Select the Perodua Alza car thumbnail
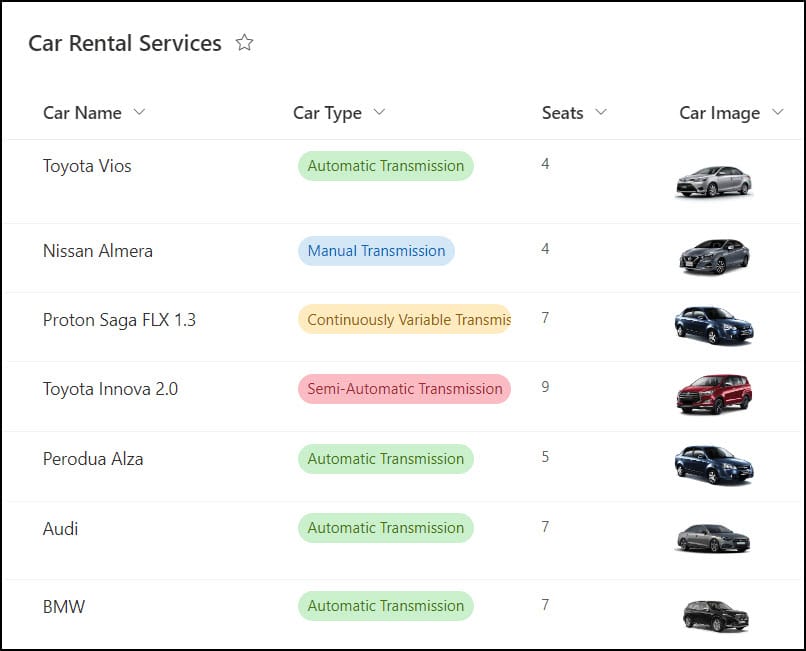The height and width of the screenshot is (651, 806). click(714, 465)
